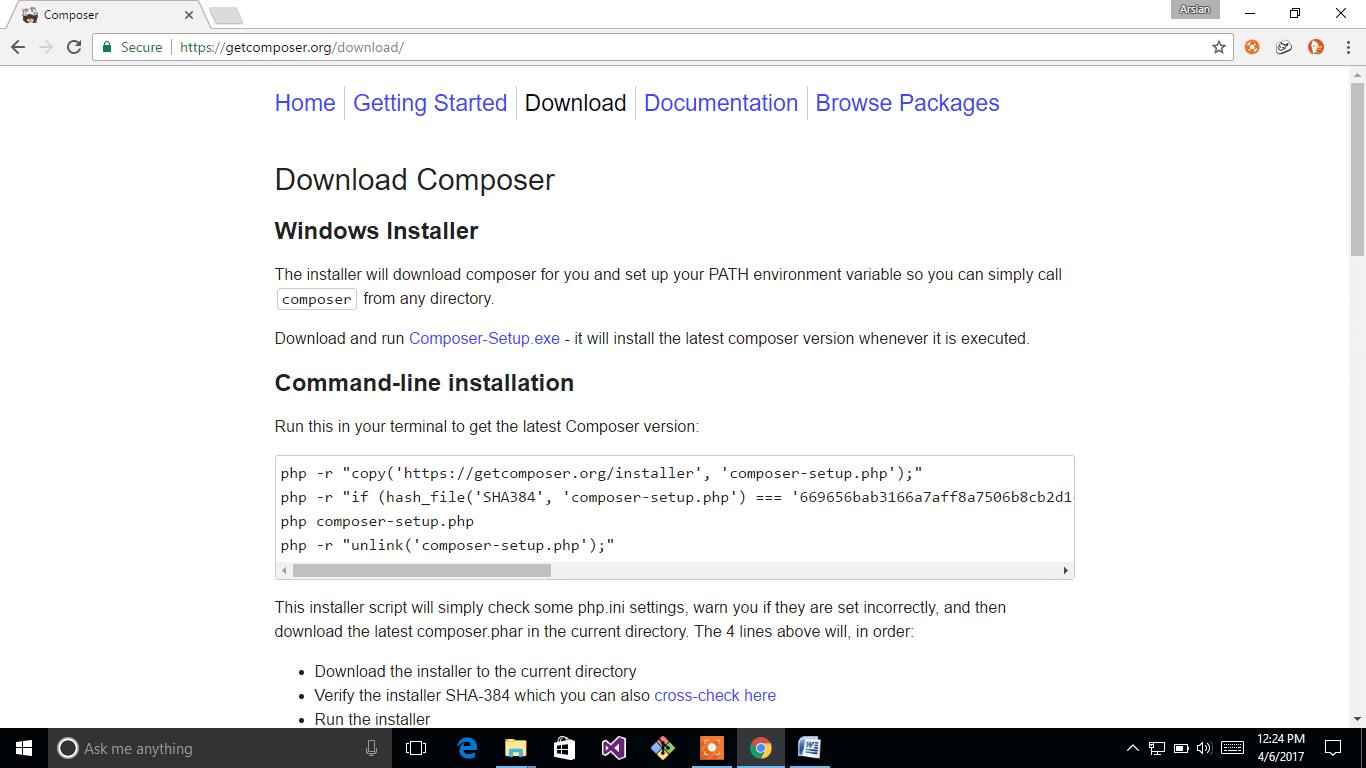Follow the cross-check here link

pos(715,695)
